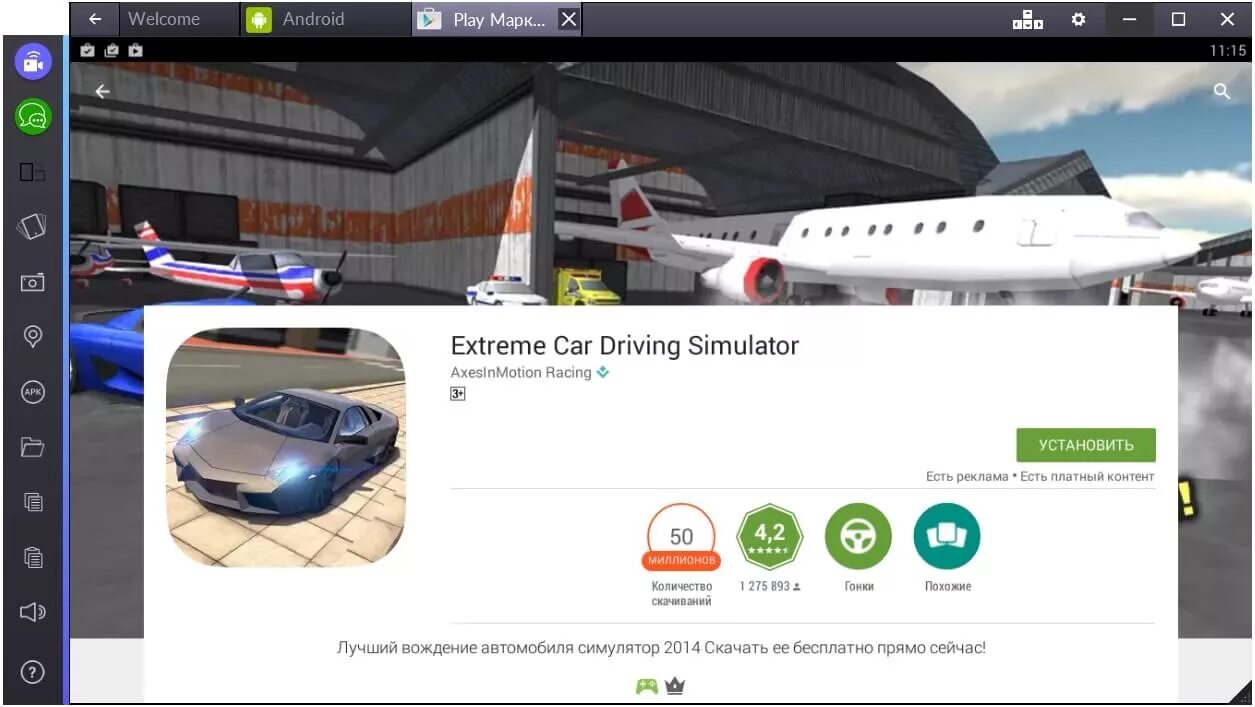The image size is (1255, 707).
Task: Click the multi-window layout sidebar icon
Action: [33, 173]
